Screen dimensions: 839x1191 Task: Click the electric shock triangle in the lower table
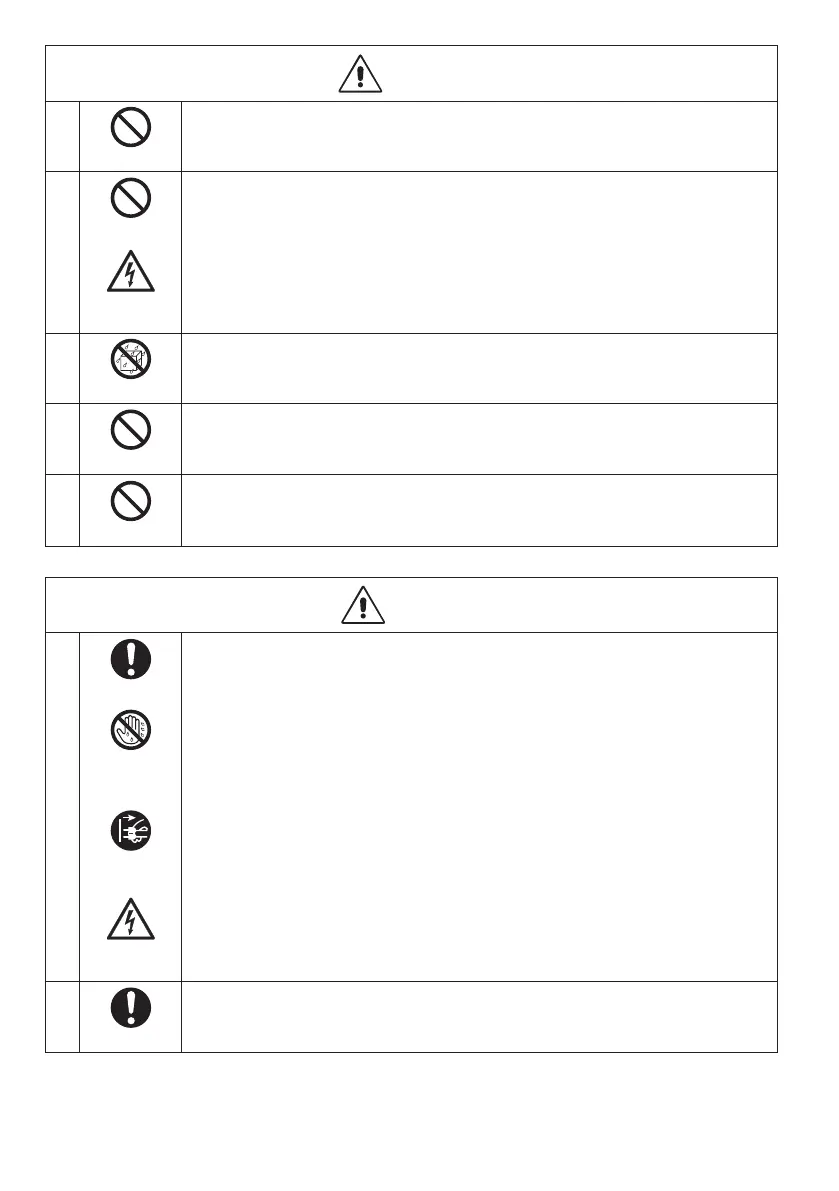(x=131, y=919)
